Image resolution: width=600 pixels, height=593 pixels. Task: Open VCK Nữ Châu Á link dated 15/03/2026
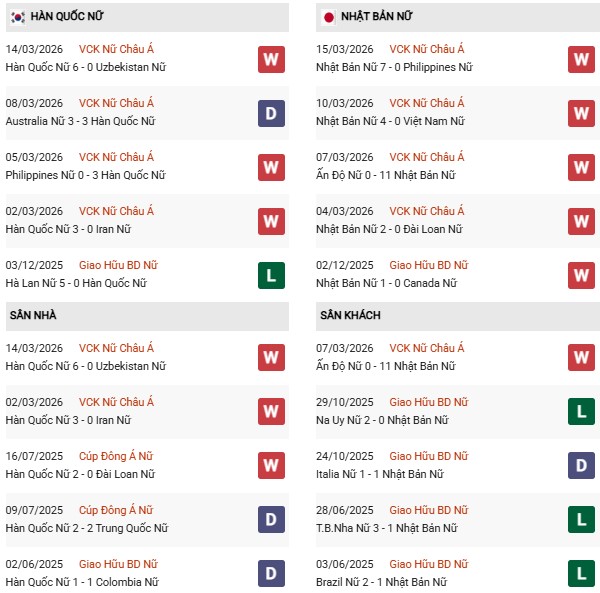[x=427, y=49]
